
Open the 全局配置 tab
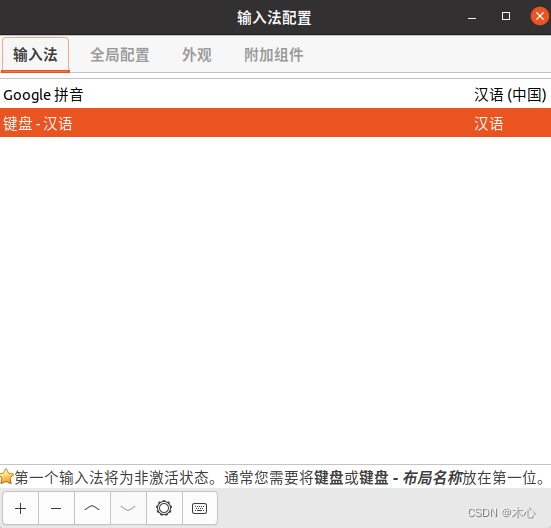tap(119, 55)
